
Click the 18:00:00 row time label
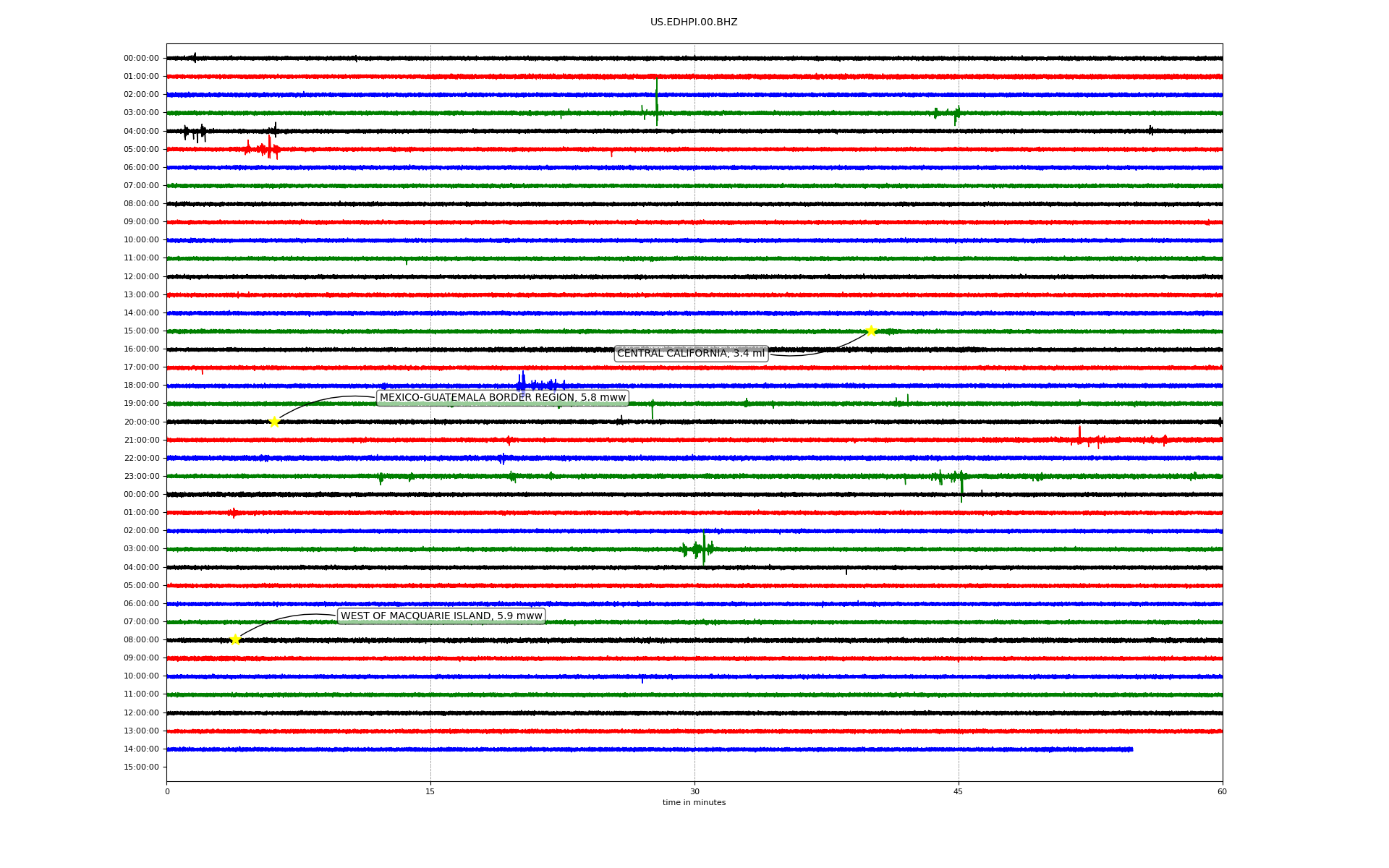coord(141,386)
